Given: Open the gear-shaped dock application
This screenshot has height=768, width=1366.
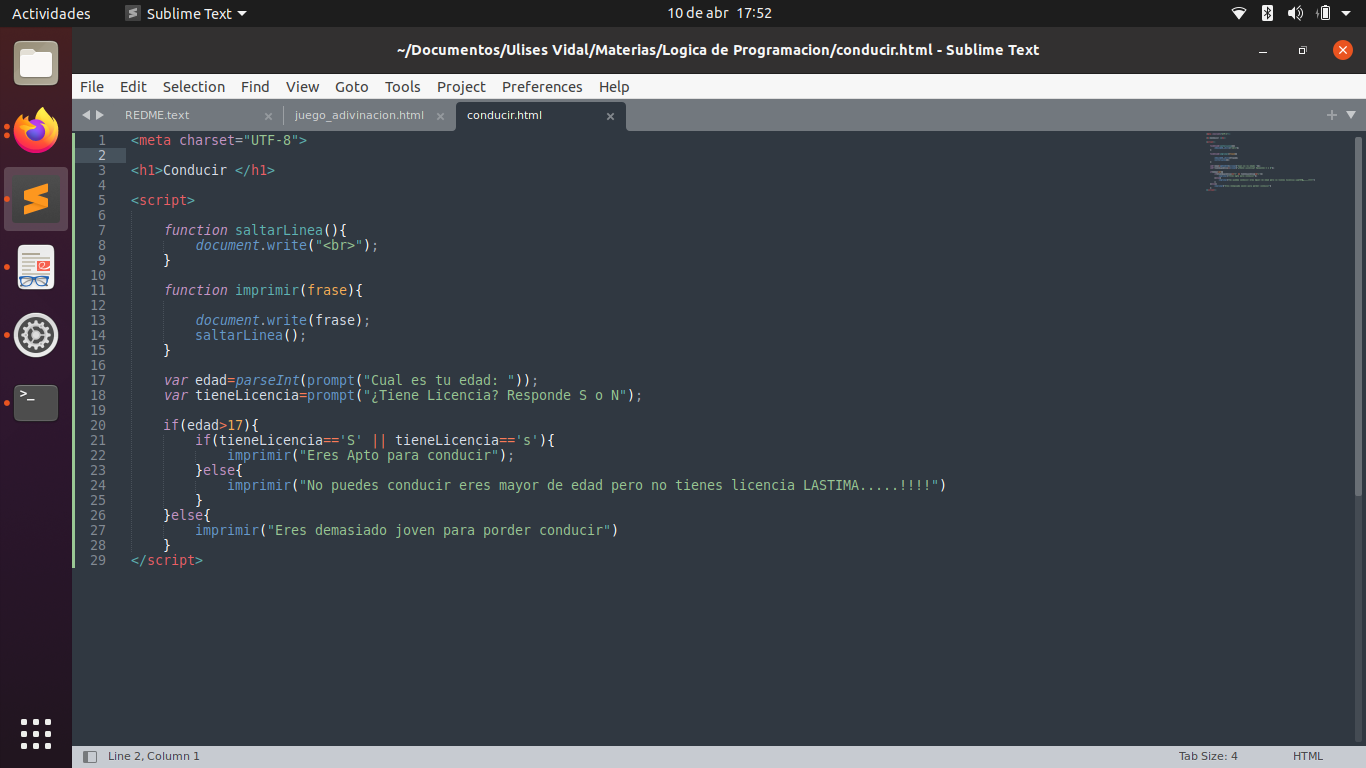Looking at the screenshot, I should 36,335.
